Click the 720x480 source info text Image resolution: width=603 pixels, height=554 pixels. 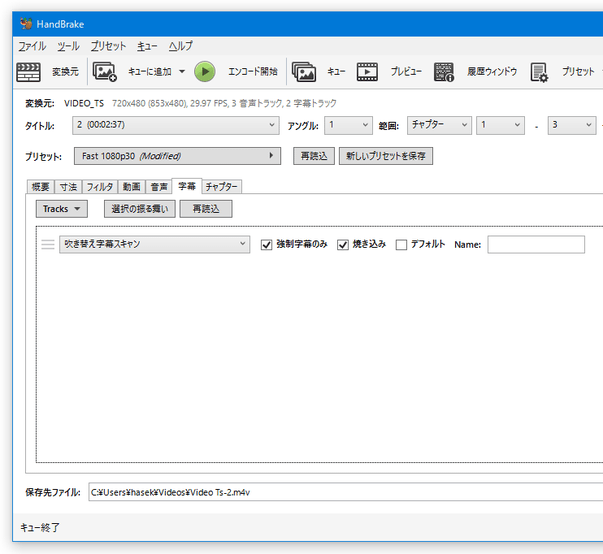click(x=224, y=103)
